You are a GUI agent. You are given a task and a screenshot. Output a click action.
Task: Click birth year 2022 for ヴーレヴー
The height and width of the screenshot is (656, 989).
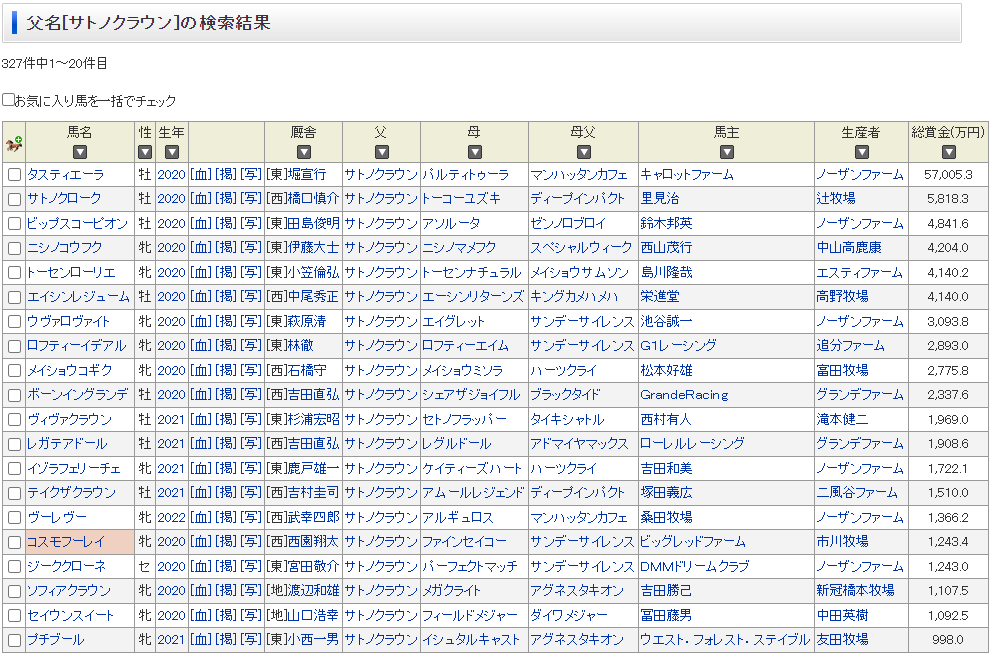point(171,518)
